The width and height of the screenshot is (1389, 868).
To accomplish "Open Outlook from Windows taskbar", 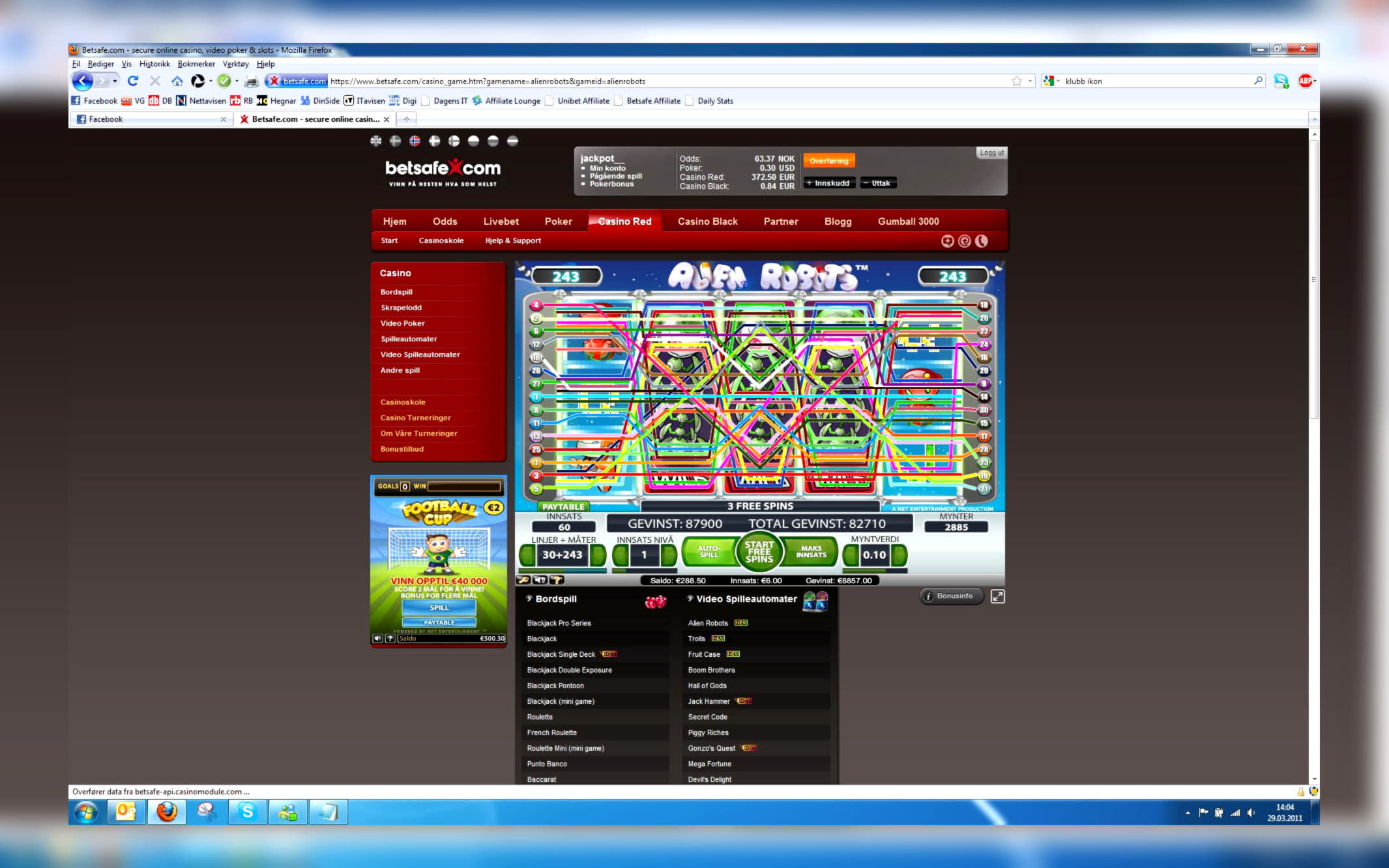I will [126, 812].
